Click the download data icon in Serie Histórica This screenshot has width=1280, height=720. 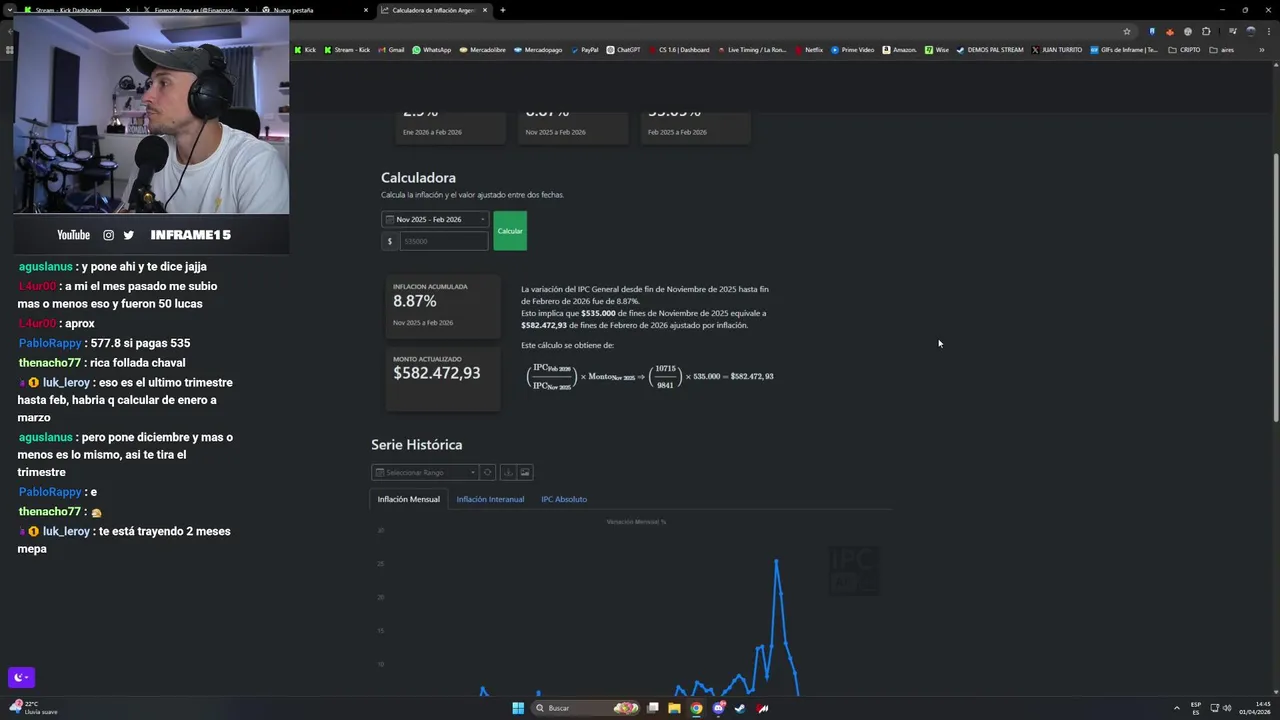point(508,472)
